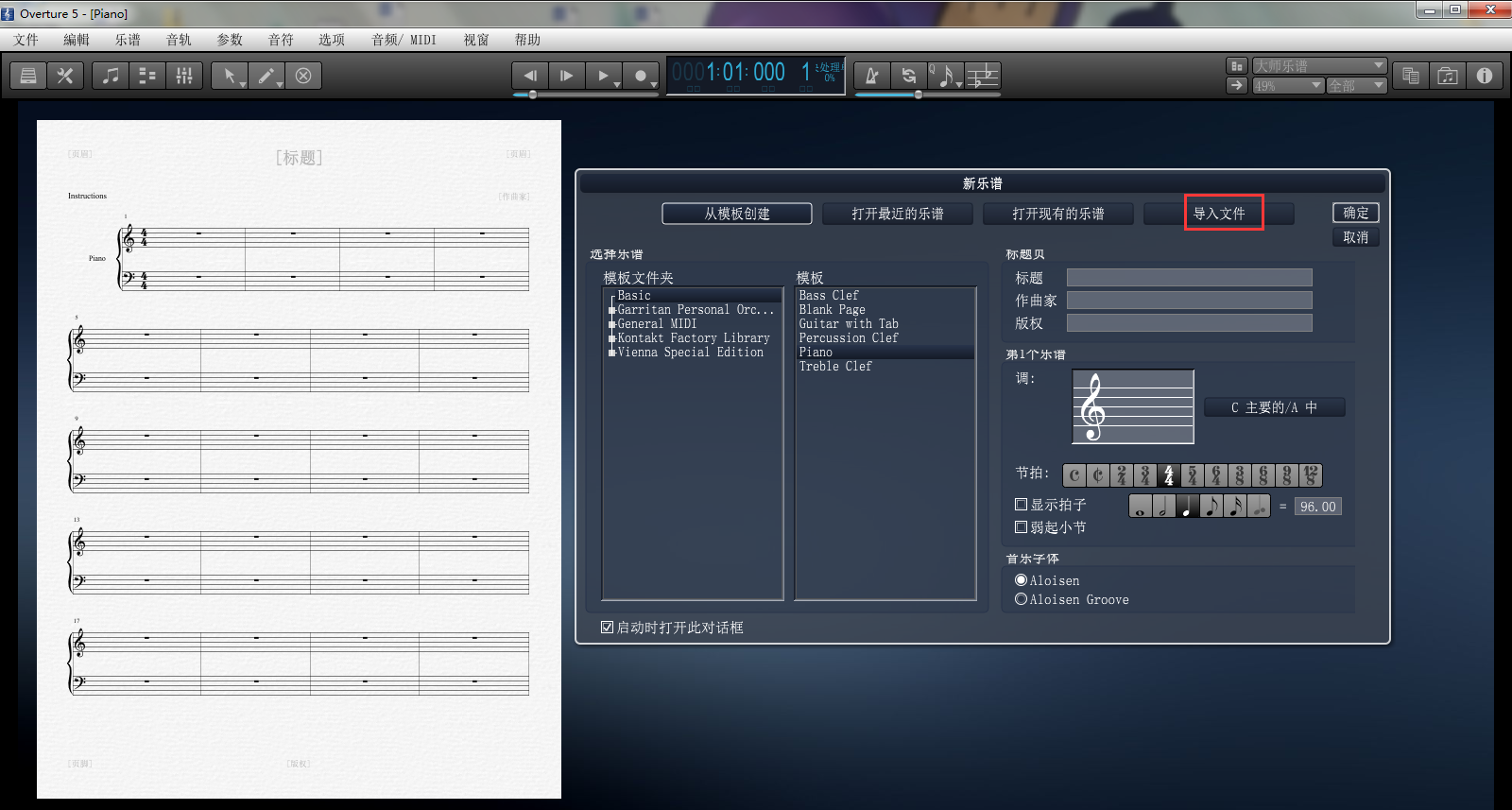
Task: Click the layout icon beside the 大师乐谱 dropdown
Action: 1236,66
